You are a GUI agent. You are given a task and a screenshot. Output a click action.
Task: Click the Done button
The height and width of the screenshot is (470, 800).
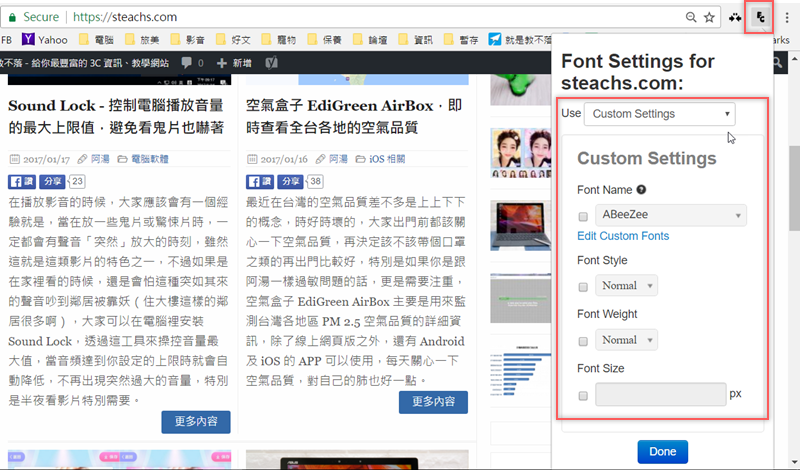coord(662,452)
